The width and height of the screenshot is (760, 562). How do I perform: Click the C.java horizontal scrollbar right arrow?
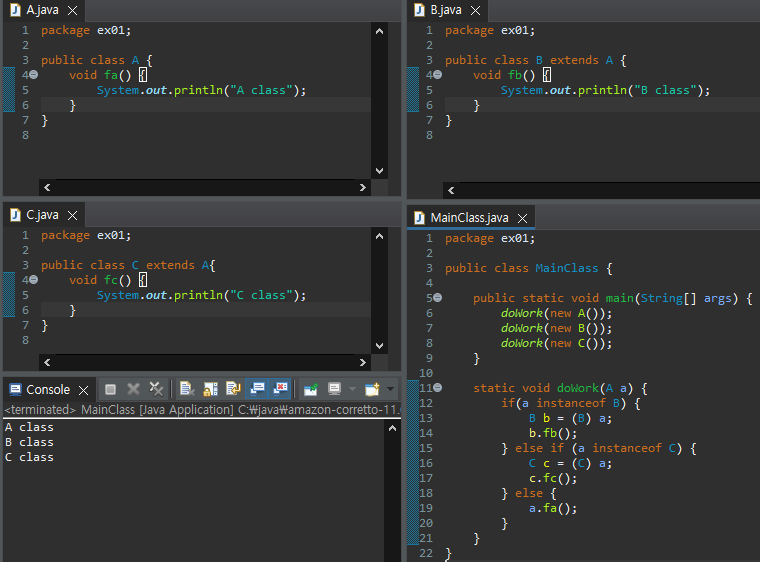[363, 362]
